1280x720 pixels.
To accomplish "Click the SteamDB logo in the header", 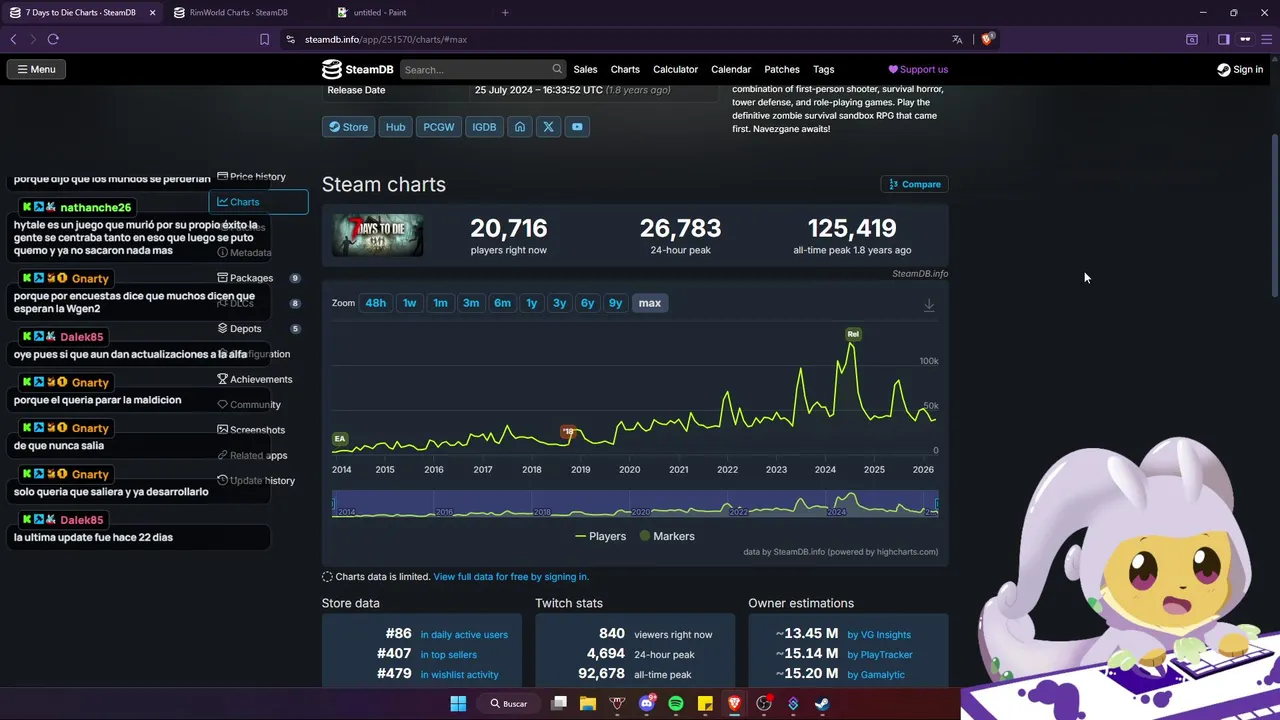I will coord(358,69).
